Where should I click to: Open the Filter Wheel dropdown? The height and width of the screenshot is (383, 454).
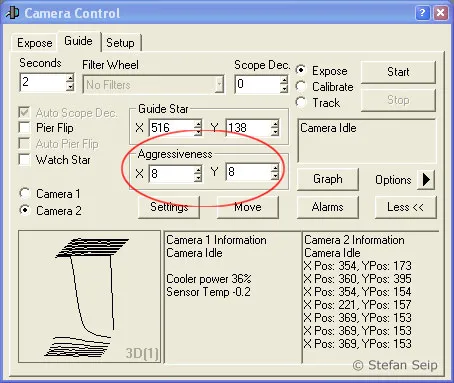pos(219,84)
